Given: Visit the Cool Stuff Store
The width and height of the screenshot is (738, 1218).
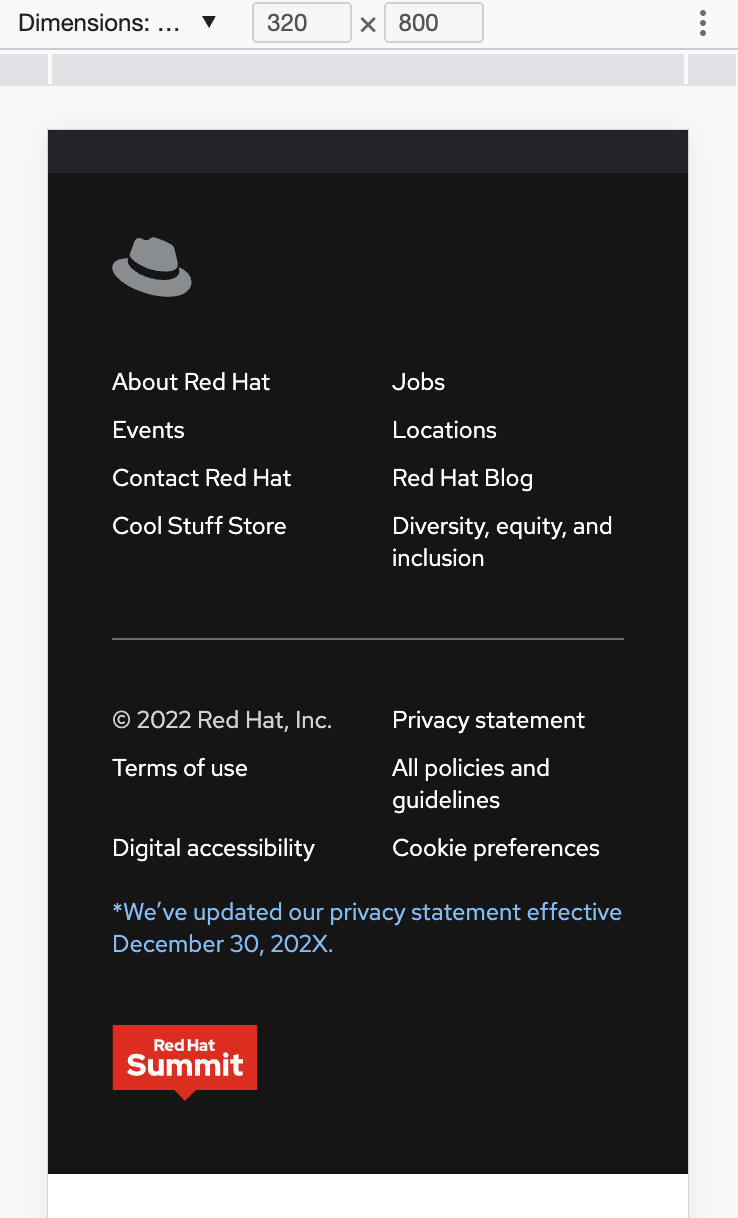Looking at the screenshot, I should click(198, 526).
